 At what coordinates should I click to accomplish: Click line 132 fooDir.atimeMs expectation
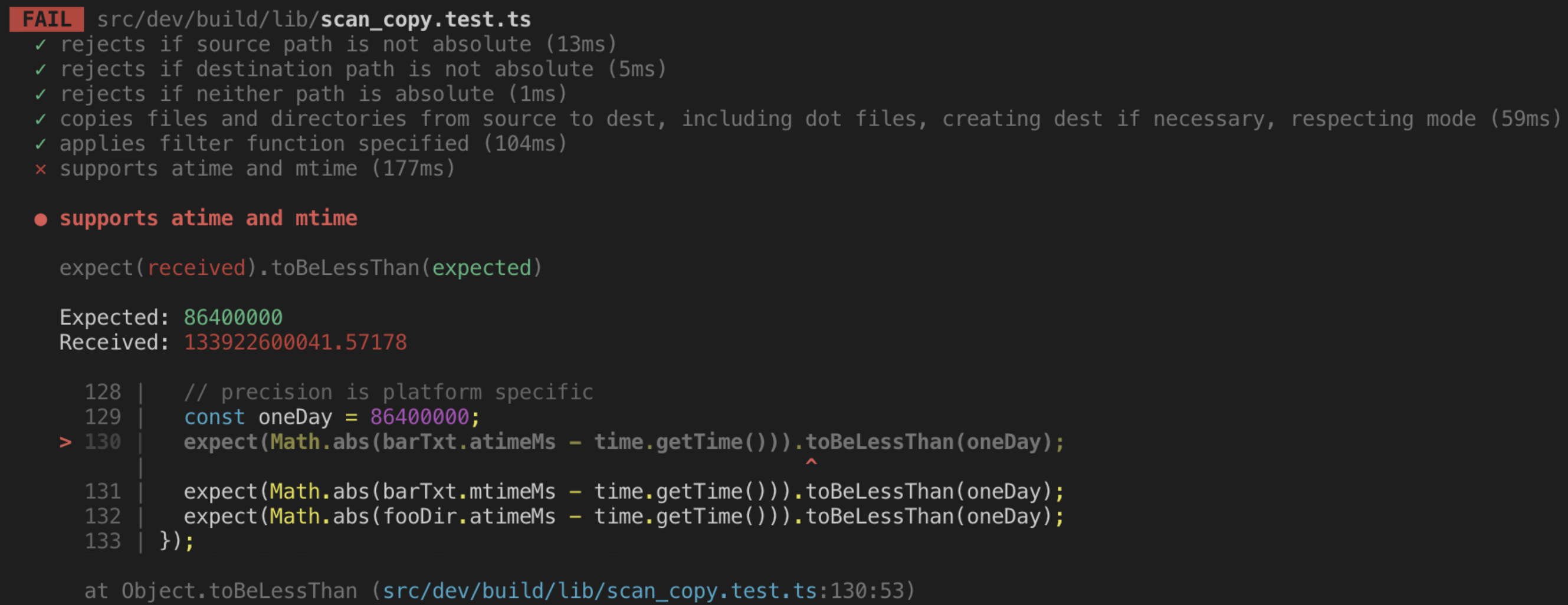[x=624, y=517]
